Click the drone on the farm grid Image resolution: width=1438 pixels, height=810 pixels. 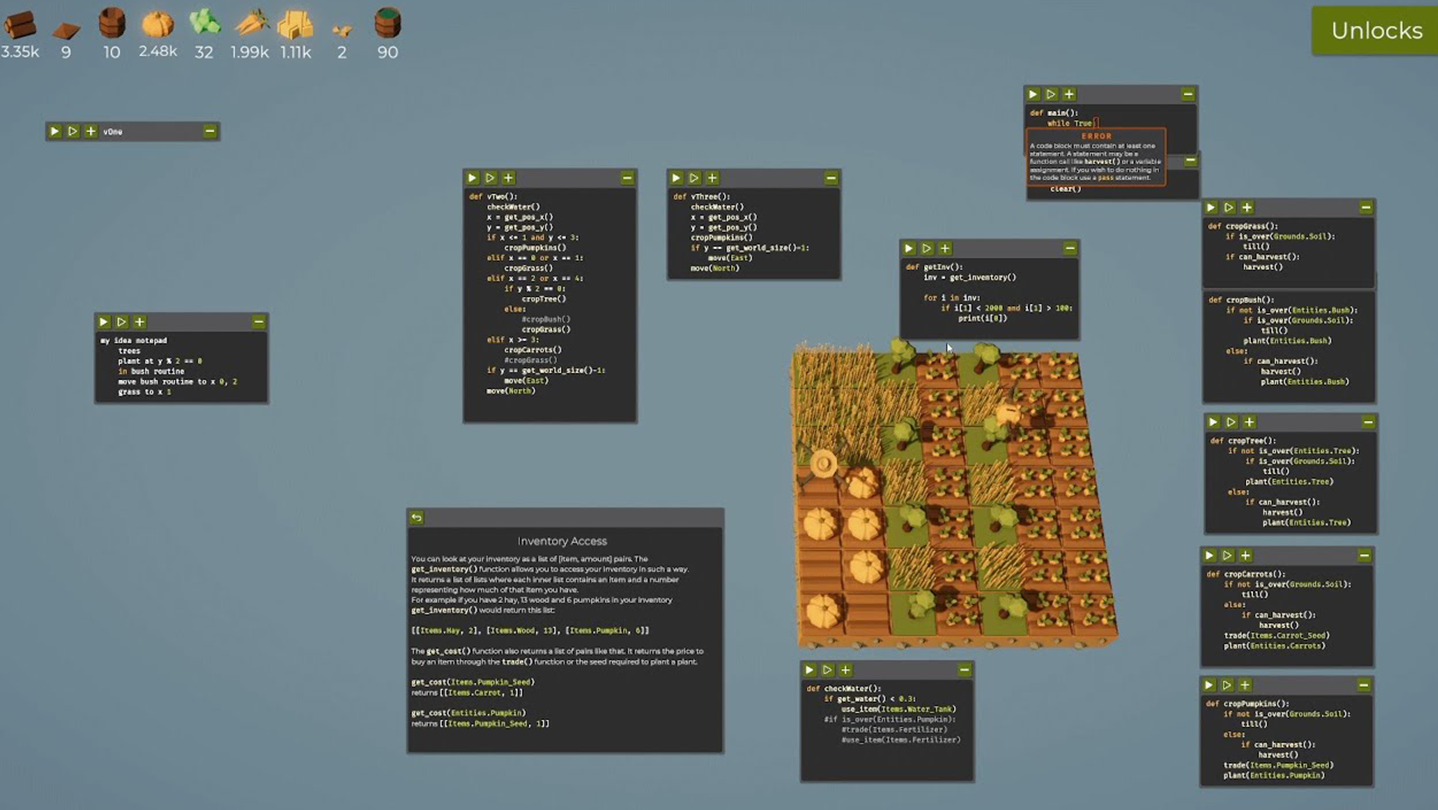pyautogui.click(x=823, y=463)
